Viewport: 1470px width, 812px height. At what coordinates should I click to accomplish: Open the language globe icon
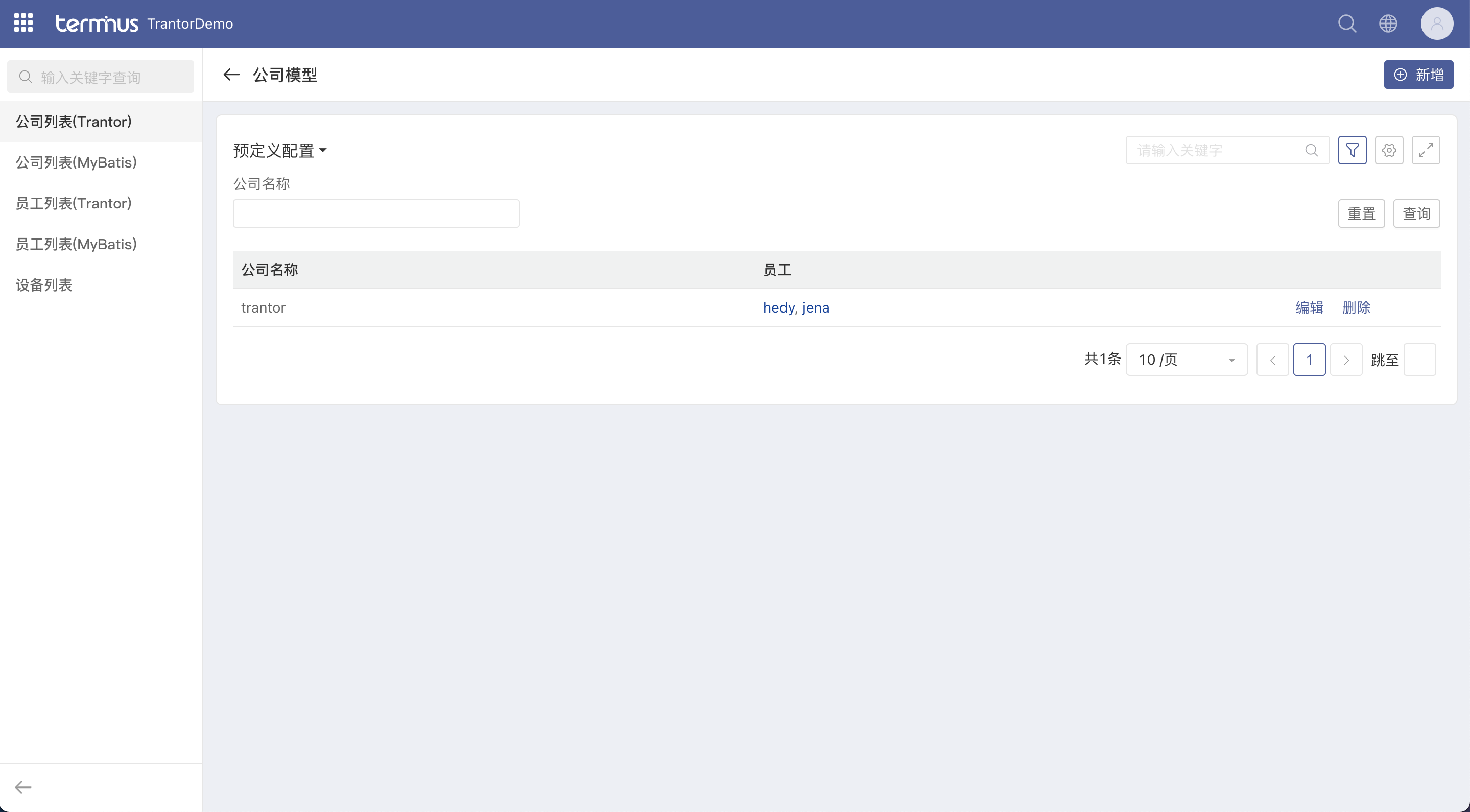click(x=1388, y=23)
